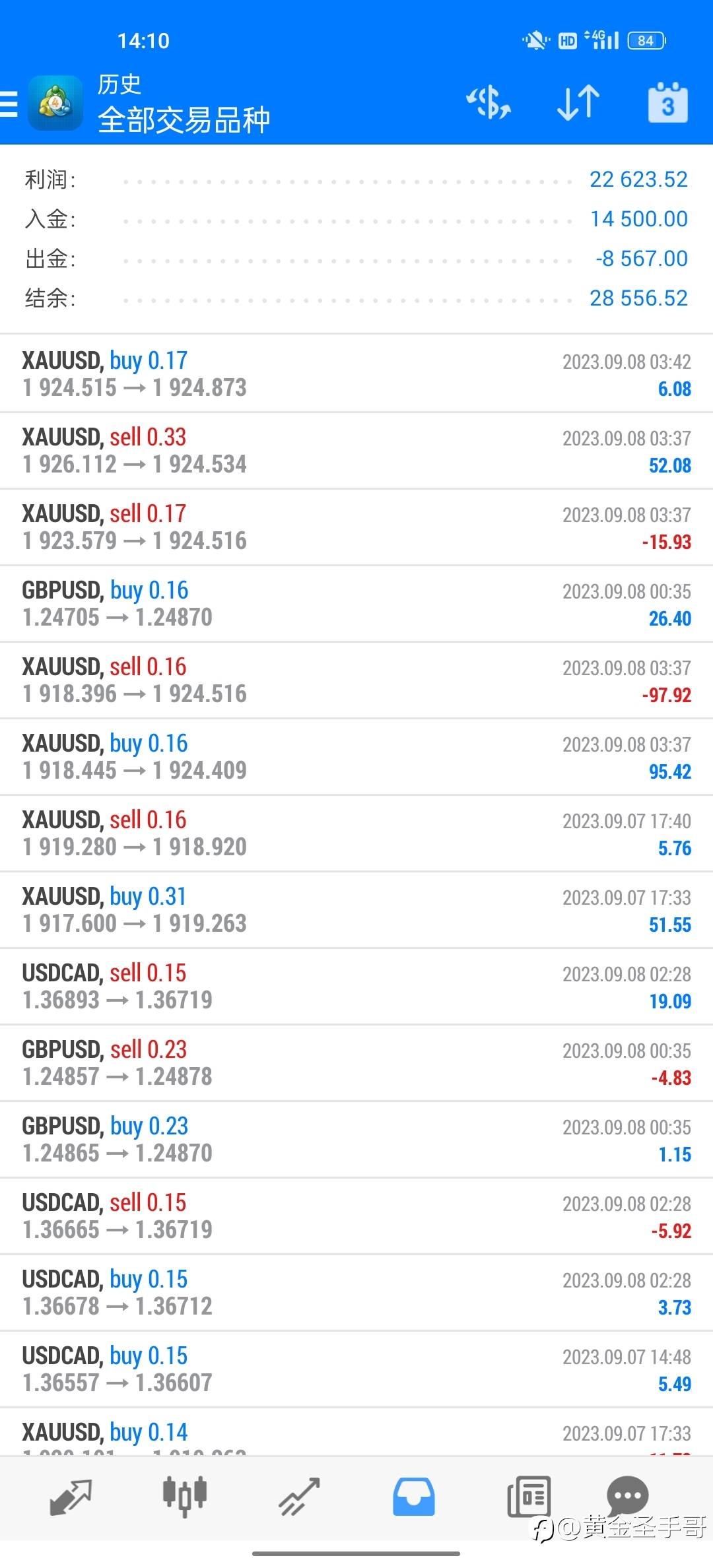This screenshot has height=1568, width=713.
Task: Tap the 利润 profit summary row
Action: click(356, 180)
